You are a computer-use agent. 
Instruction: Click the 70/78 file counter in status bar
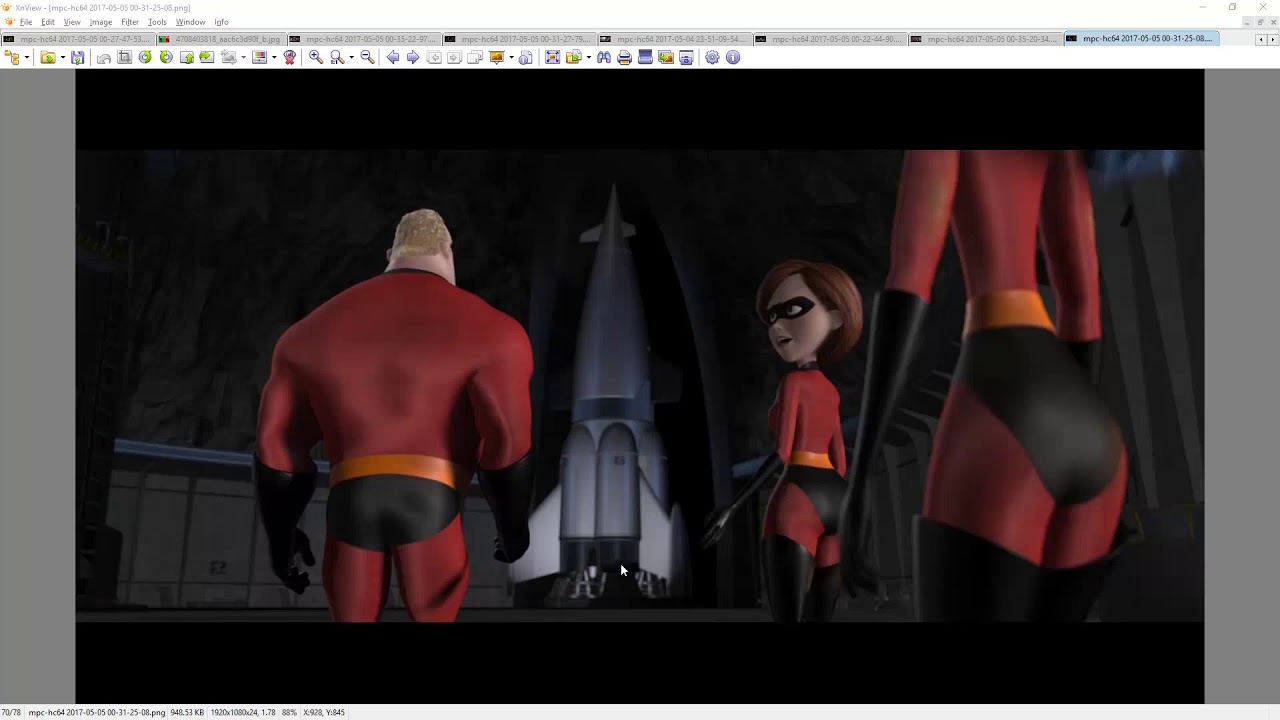[x=11, y=712]
